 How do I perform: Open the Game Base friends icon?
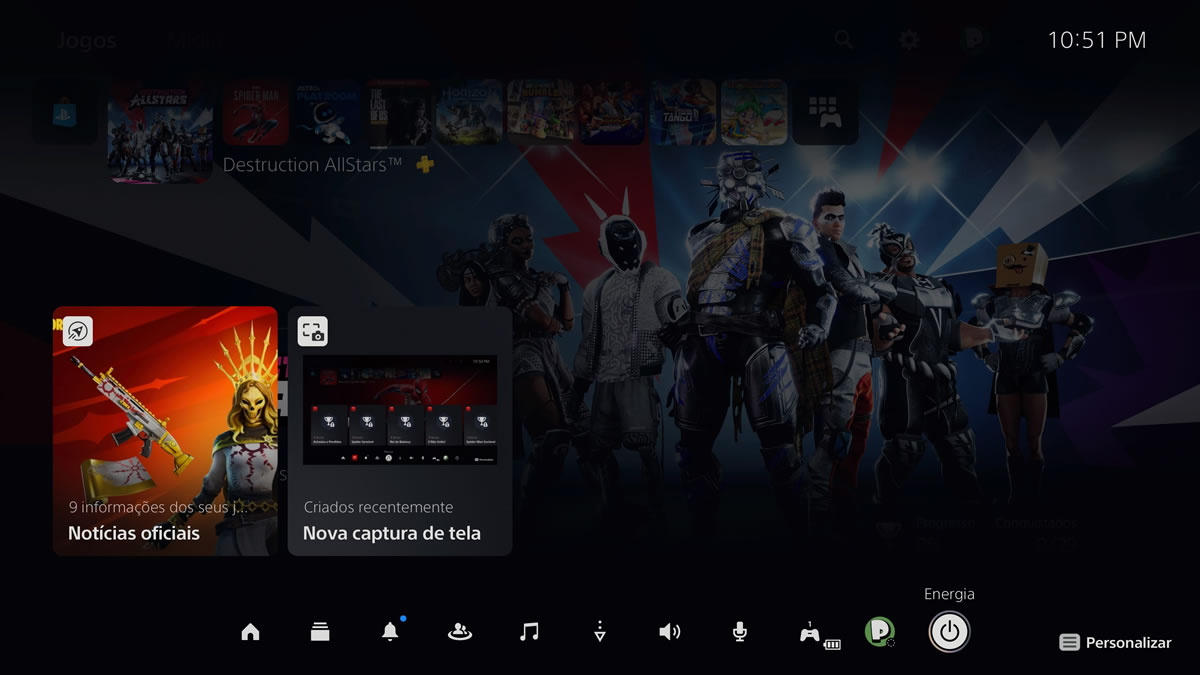coord(460,632)
